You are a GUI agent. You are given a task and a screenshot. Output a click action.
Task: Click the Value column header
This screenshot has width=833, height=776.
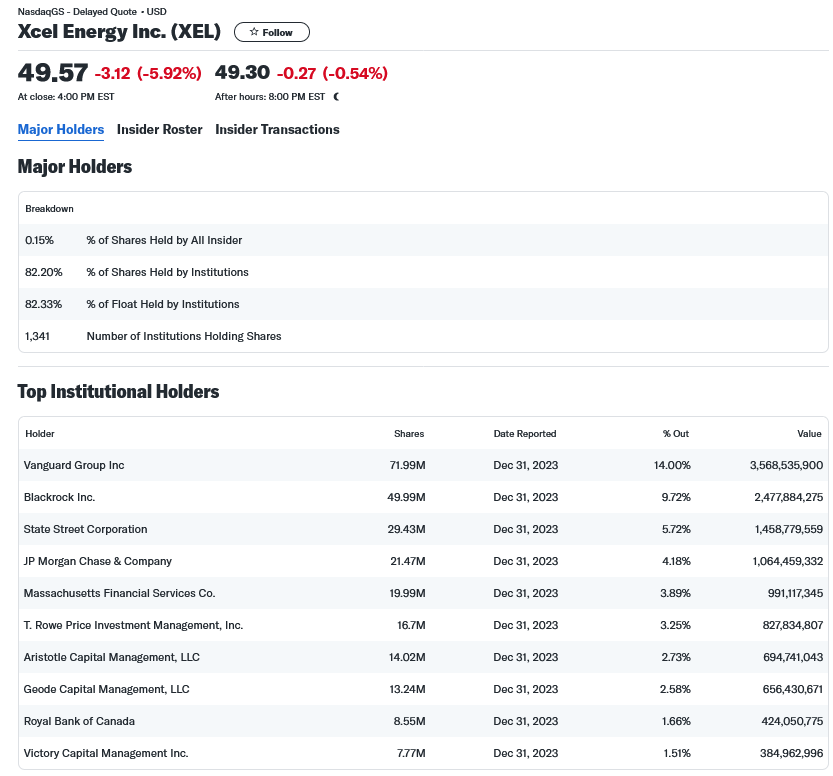pyautogui.click(x=809, y=433)
